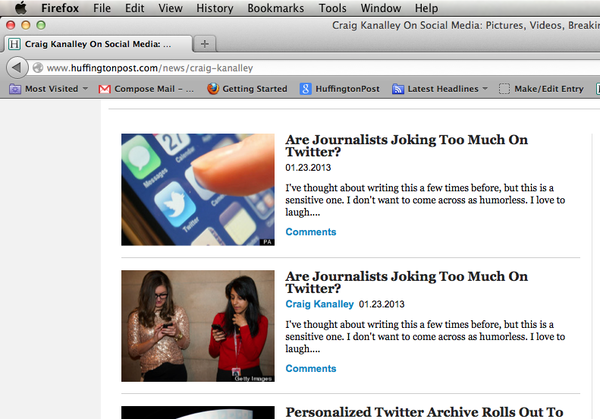Image resolution: width=600 pixels, height=419 pixels.
Task: Click the RSS feed icon for Latest Headlines
Action: click(x=398, y=89)
